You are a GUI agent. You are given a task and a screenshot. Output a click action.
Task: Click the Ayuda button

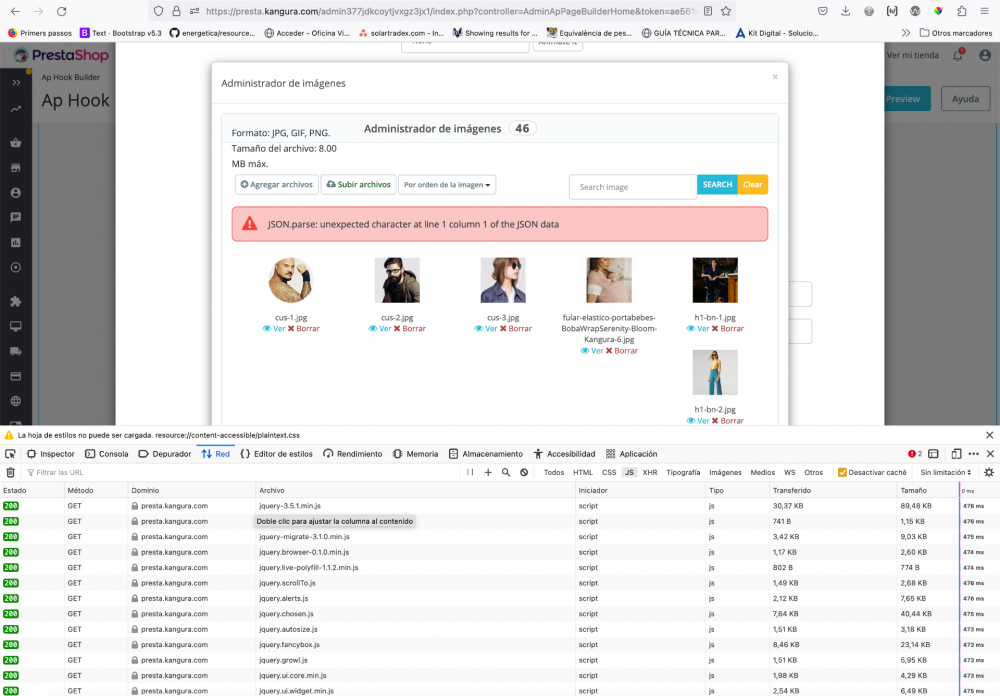tap(965, 99)
